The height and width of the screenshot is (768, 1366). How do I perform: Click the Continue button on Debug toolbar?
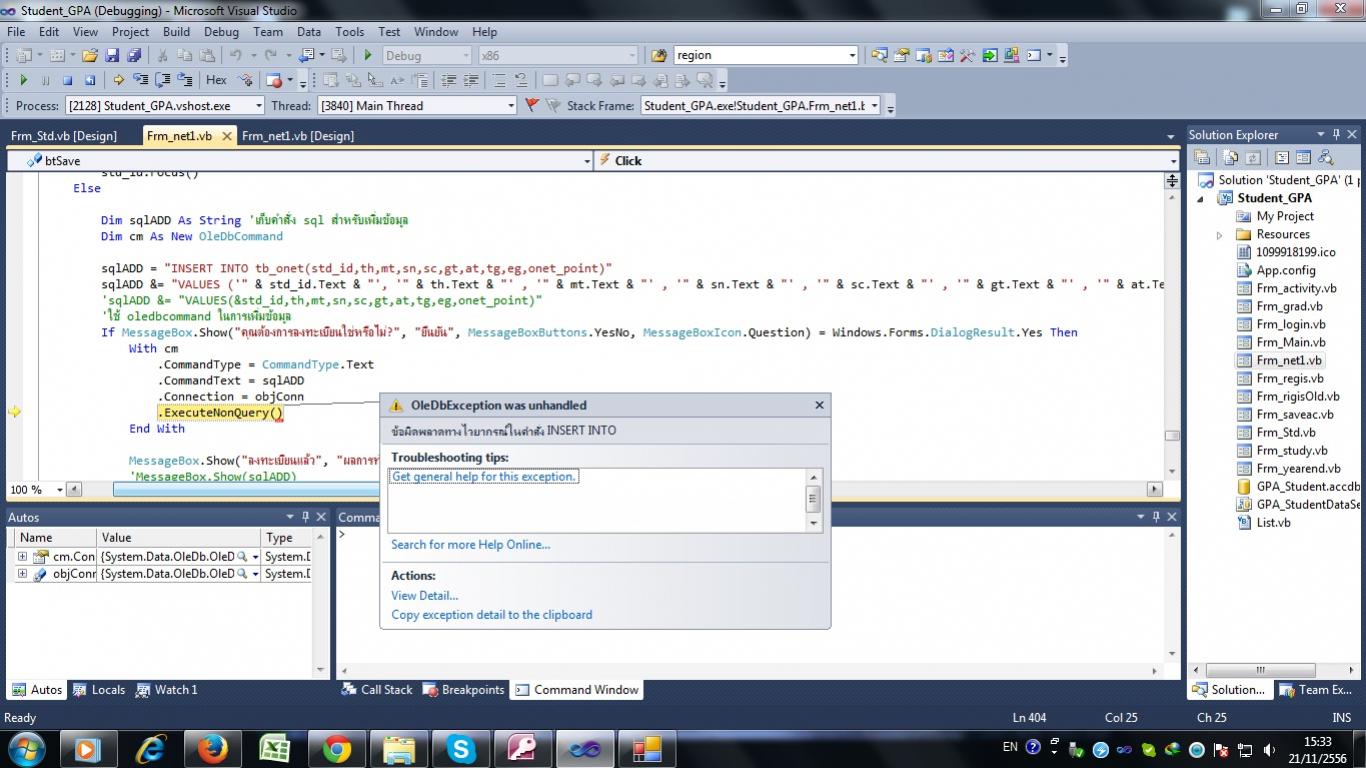coord(23,80)
